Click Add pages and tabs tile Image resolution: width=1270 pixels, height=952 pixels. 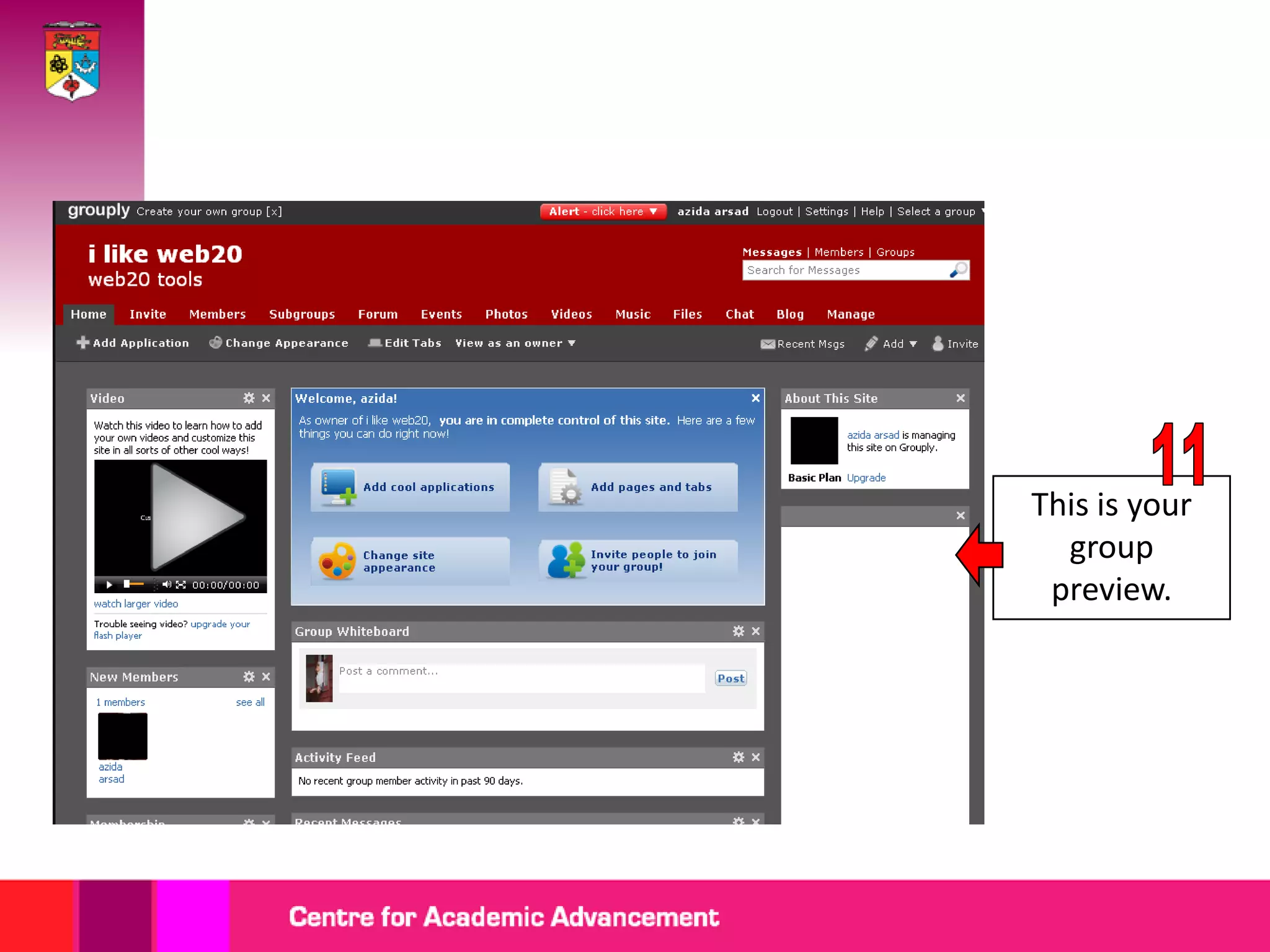(x=637, y=487)
